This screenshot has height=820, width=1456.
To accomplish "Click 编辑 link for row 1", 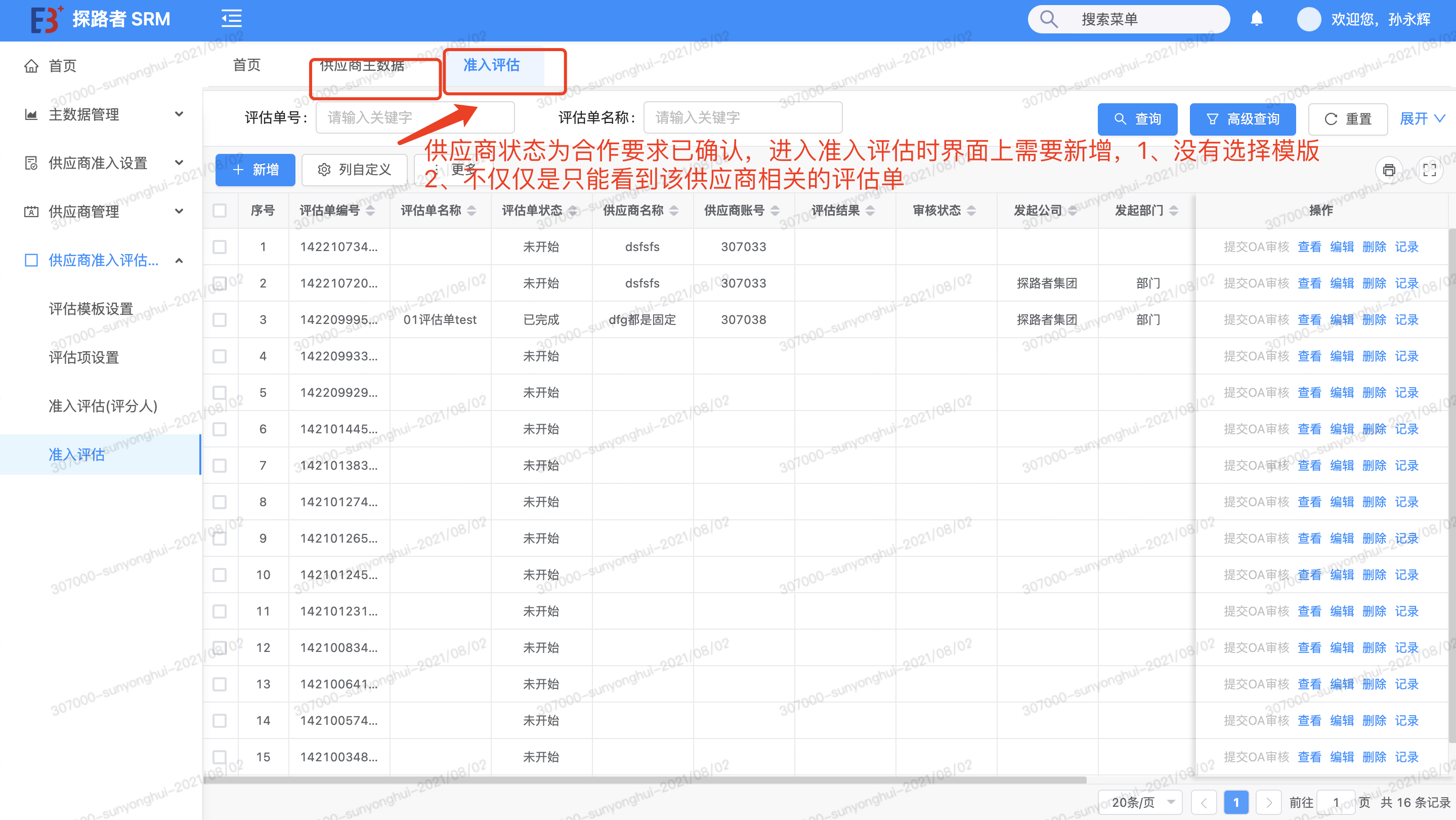I will coord(1341,247).
